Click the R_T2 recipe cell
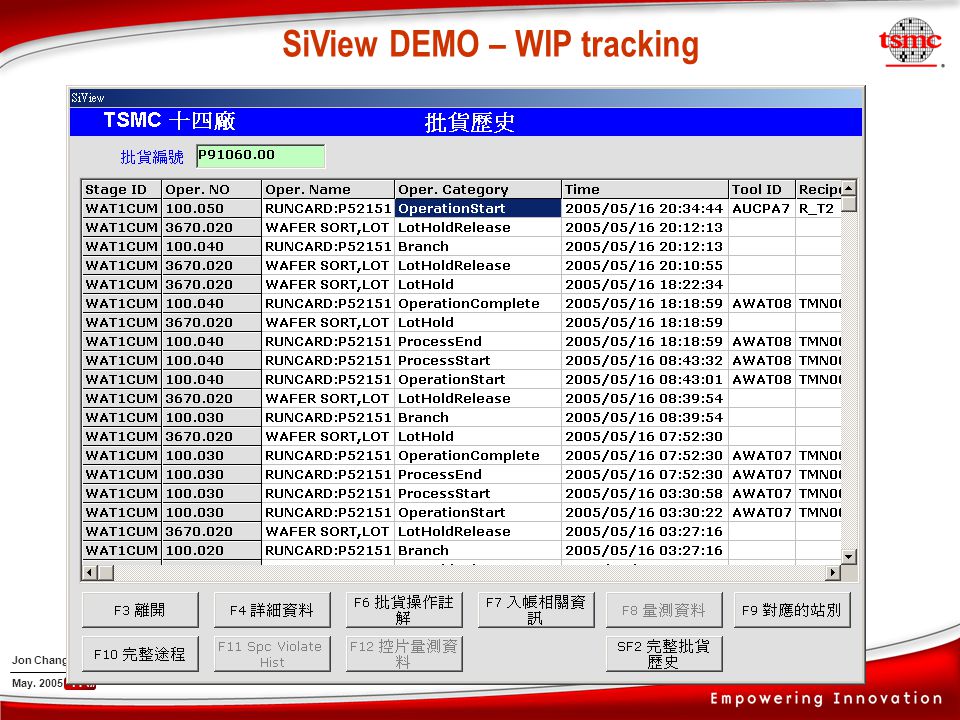The image size is (960, 720). click(819, 208)
